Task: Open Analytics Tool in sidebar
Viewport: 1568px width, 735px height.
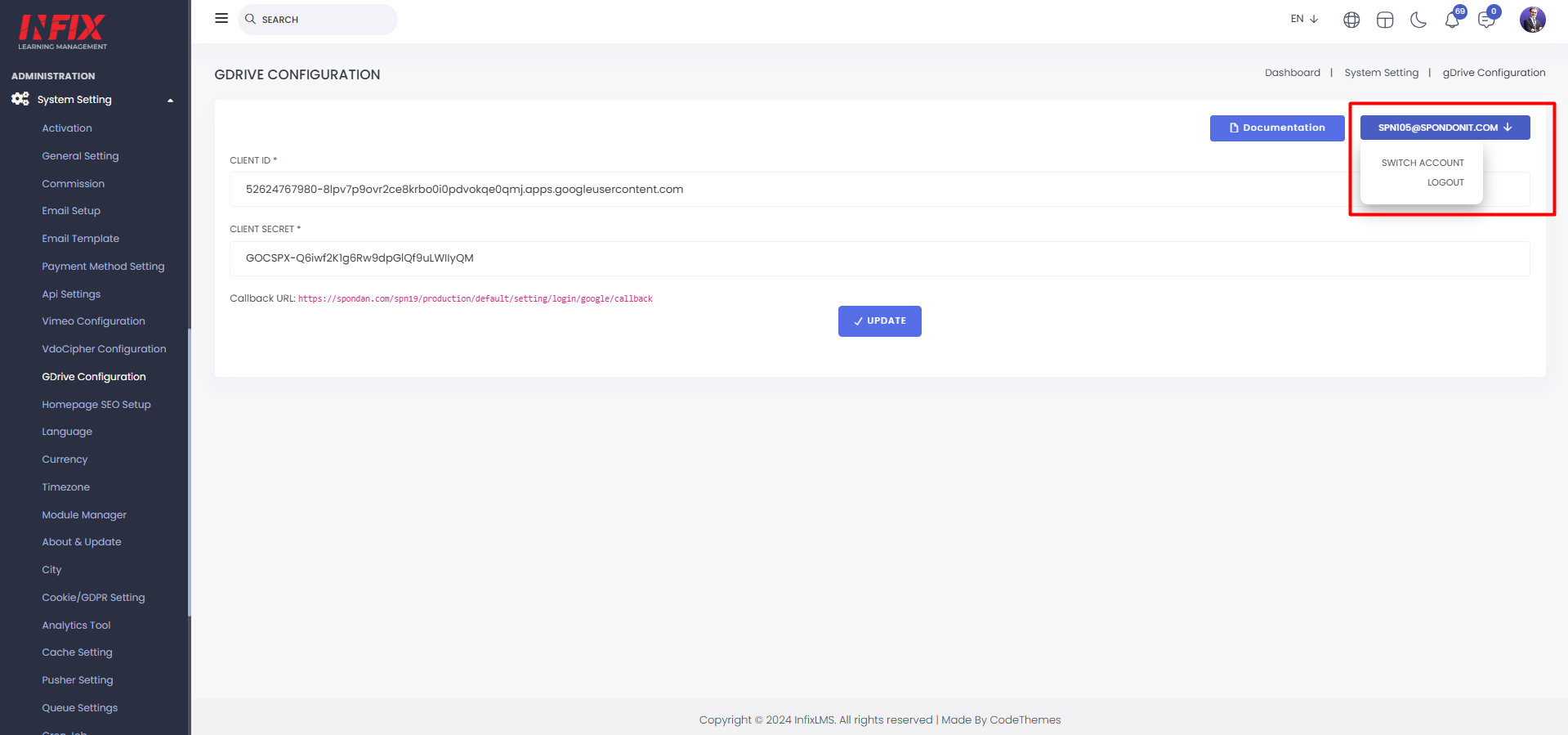Action: coord(76,625)
